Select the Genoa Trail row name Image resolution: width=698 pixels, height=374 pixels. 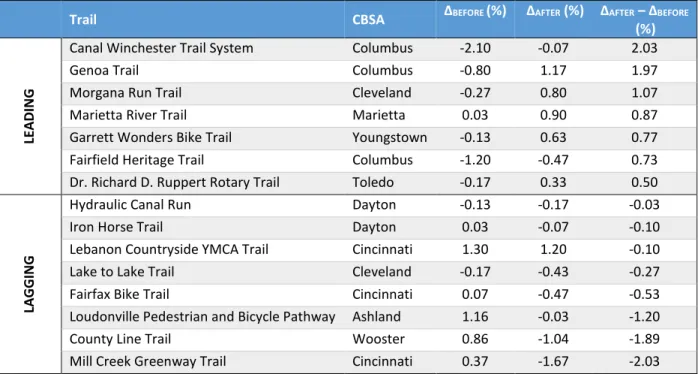(104, 70)
